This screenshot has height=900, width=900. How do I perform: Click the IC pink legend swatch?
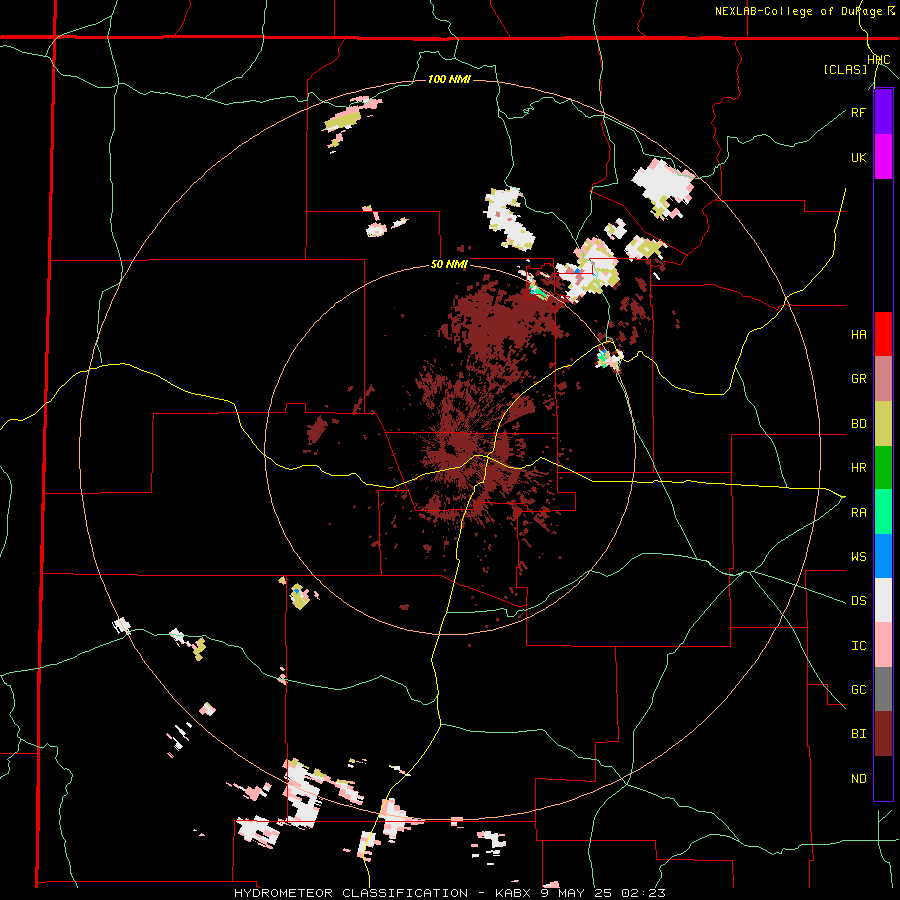883,645
